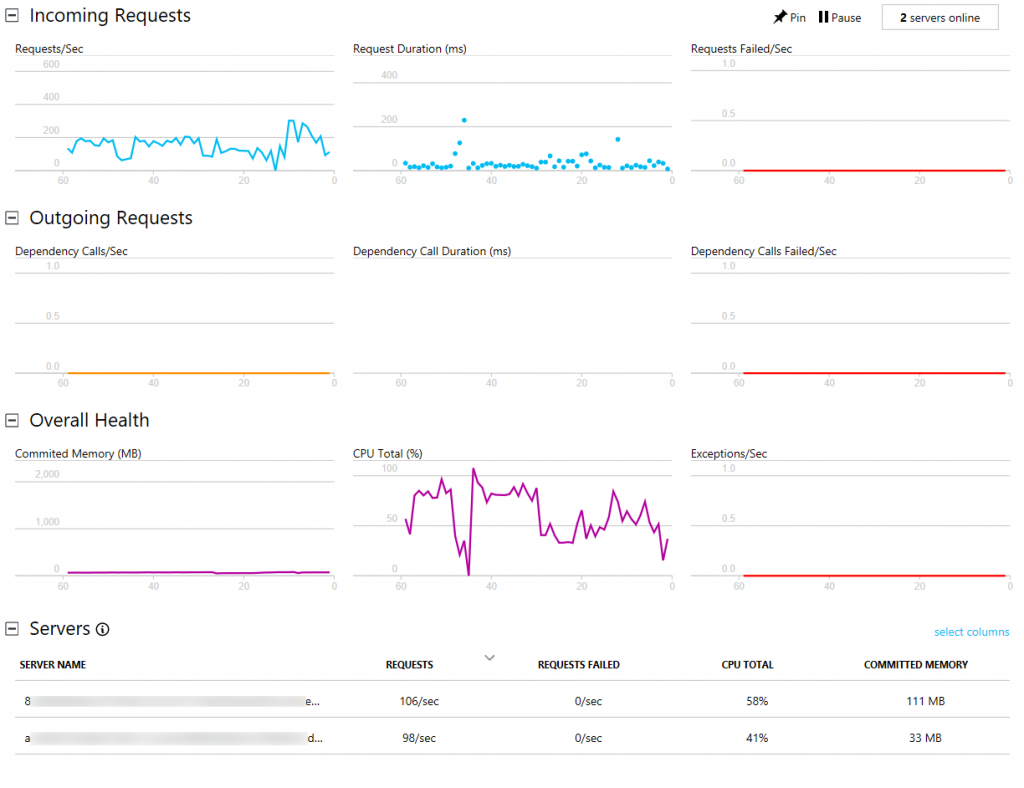Collapse the Outgoing Requests section

11,218
